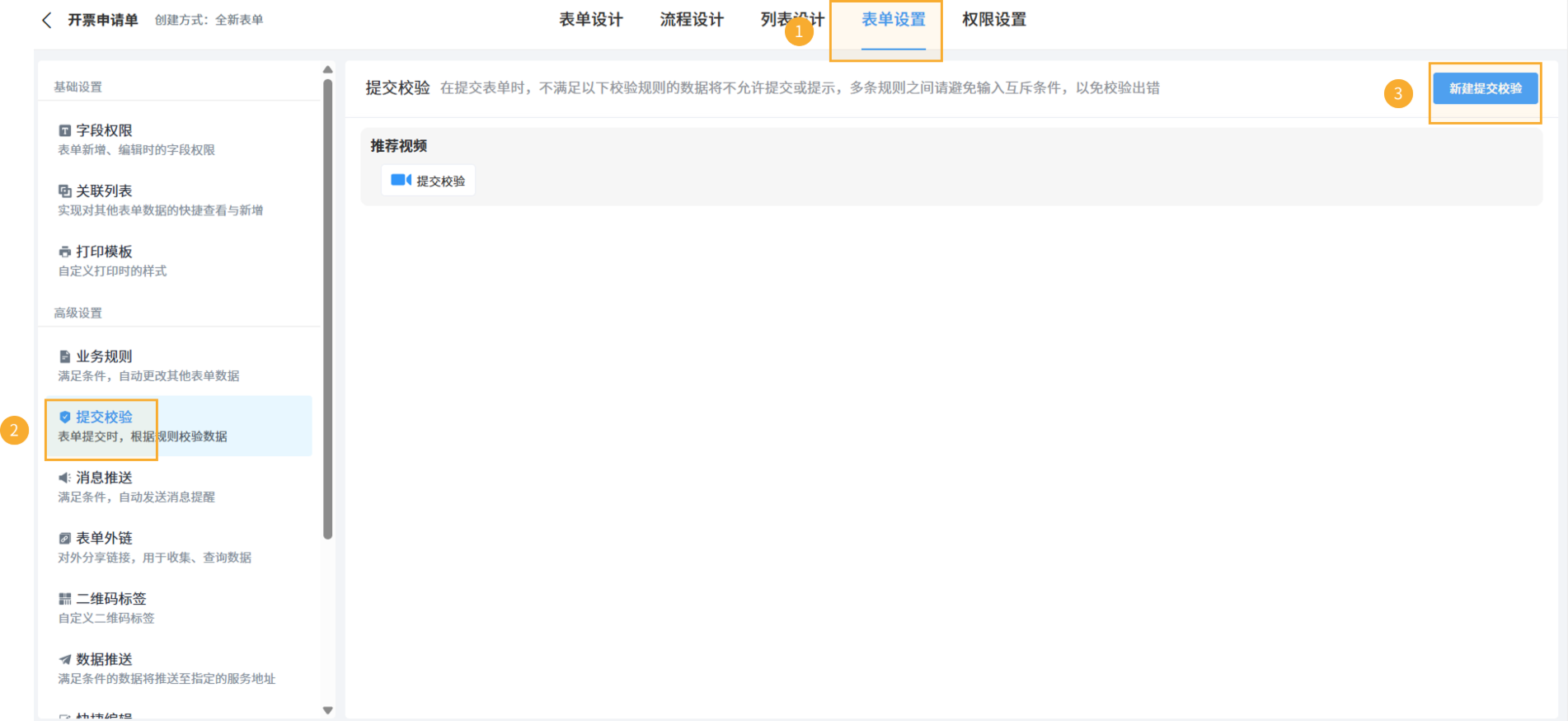
Task: Click 自定义打印时的样式 description text
Action: click(x=112, y=271)
